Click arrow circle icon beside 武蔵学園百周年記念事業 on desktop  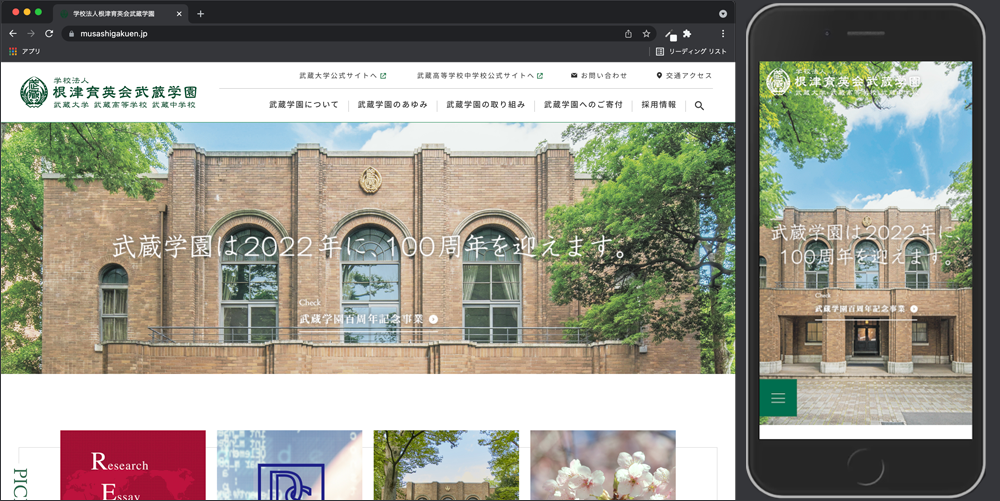click(x=434, y=319)
